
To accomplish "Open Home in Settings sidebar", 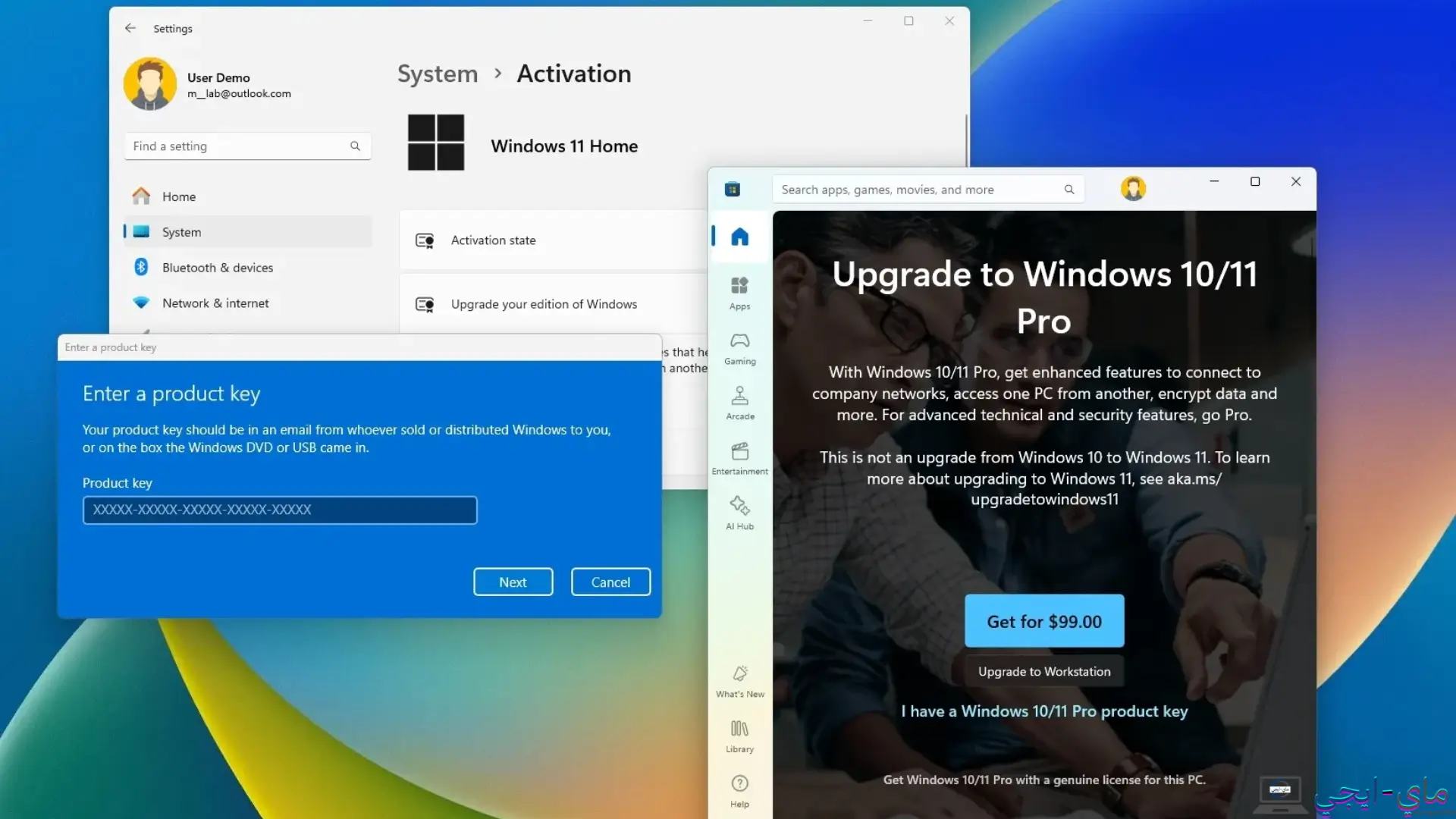I will pos(248,196).
